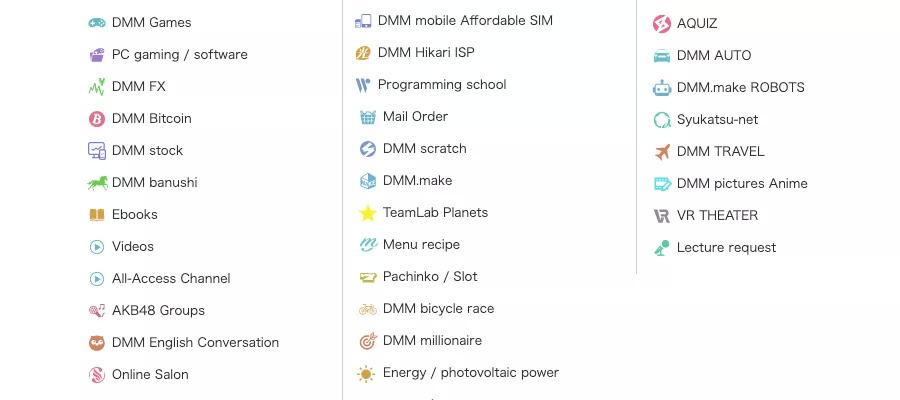Go to DMM pictures Anime
The width and height of the screenshot is (900, 400).
[x=742, y=183]
